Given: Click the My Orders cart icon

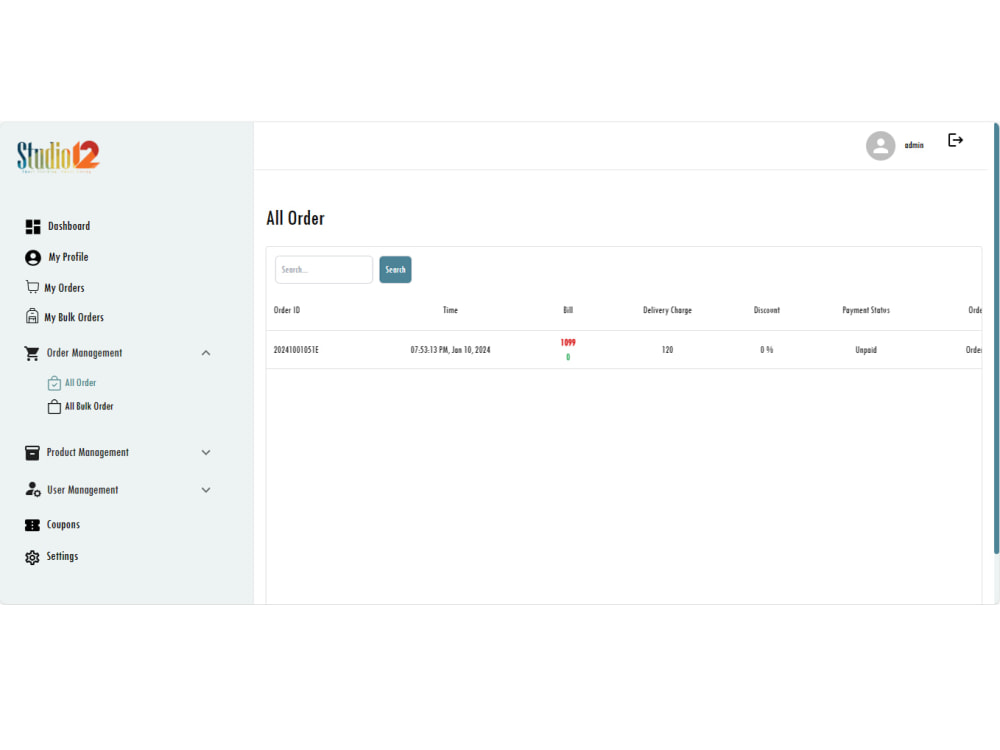Looking at the screenshot, I should (32, 287).
